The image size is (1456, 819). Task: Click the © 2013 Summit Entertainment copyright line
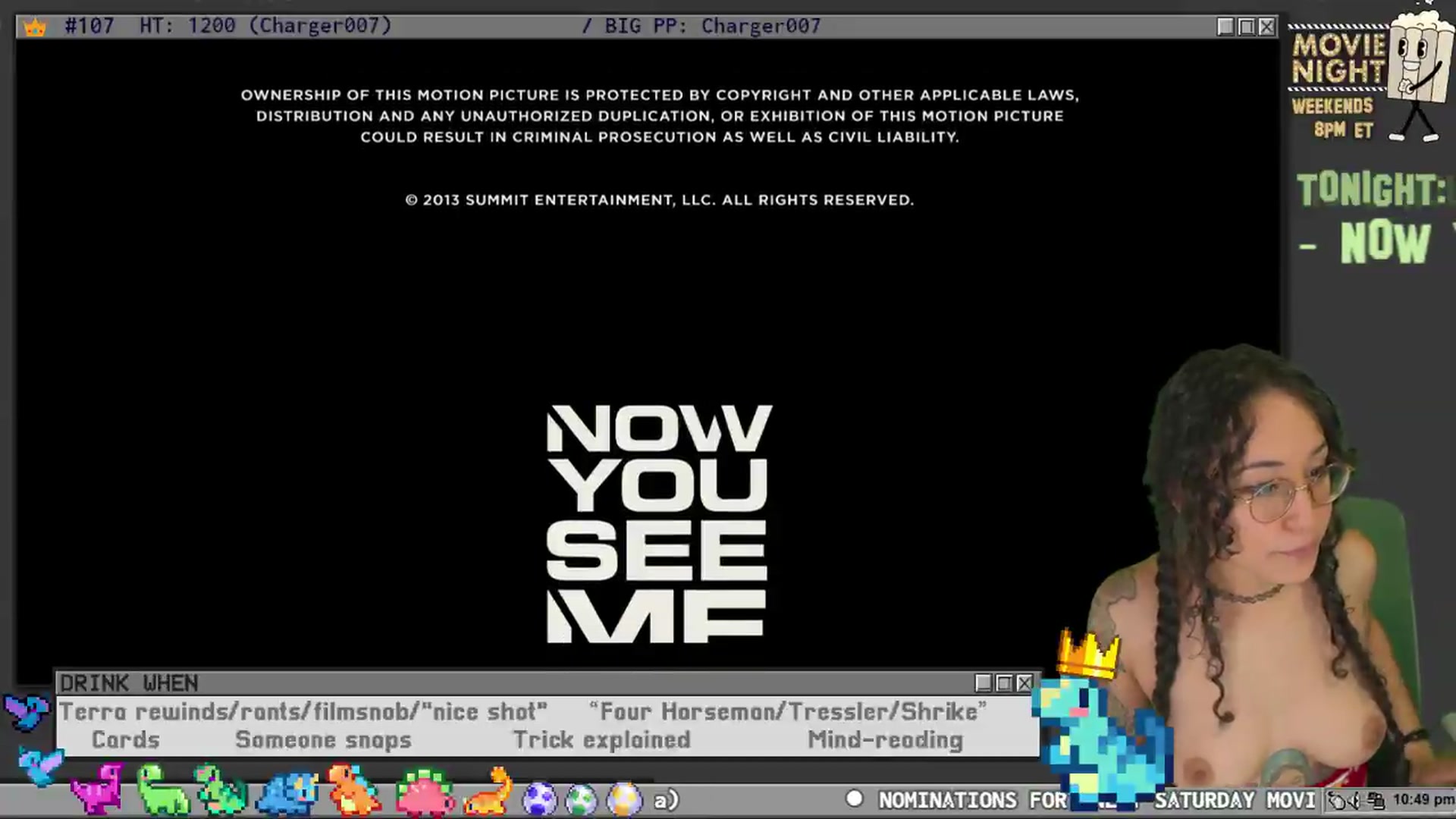pos(659,200)
